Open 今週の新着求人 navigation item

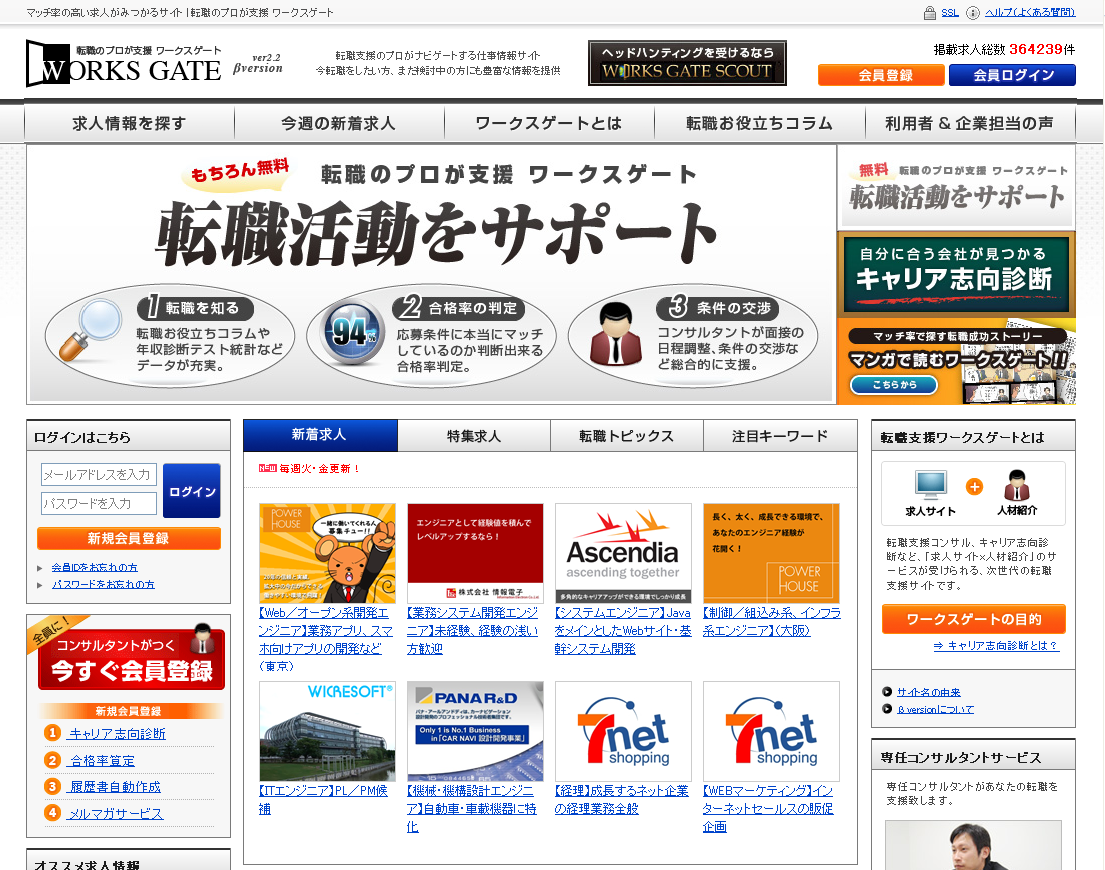pyautogui.click(x=338, y=123)
